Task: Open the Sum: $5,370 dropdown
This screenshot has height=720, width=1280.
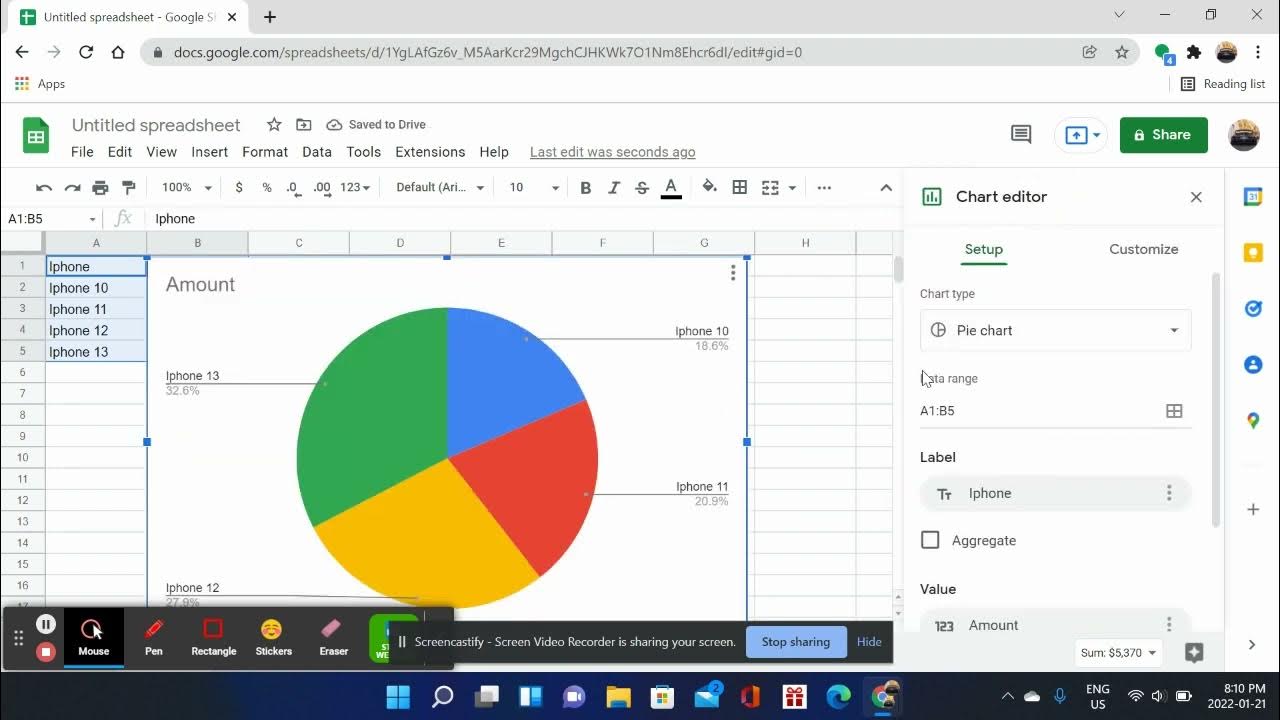Action: 1119,653
